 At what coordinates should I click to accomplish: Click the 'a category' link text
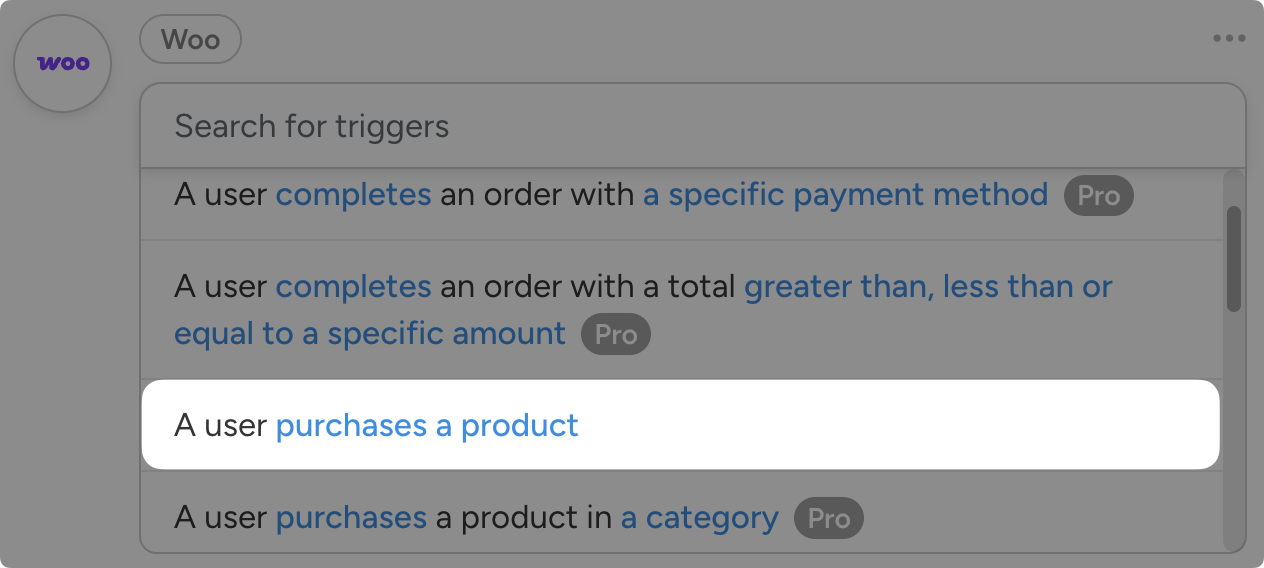tap(699, 518)
